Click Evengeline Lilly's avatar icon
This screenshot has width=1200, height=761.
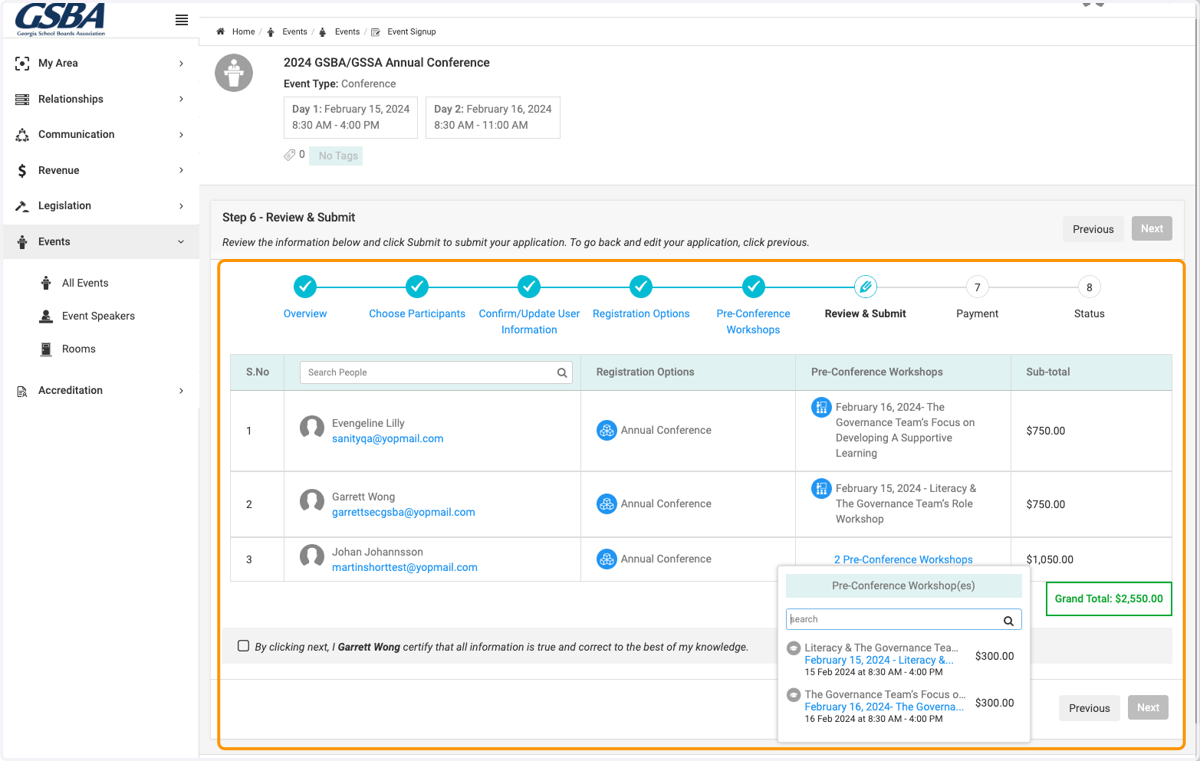point(312,428)
